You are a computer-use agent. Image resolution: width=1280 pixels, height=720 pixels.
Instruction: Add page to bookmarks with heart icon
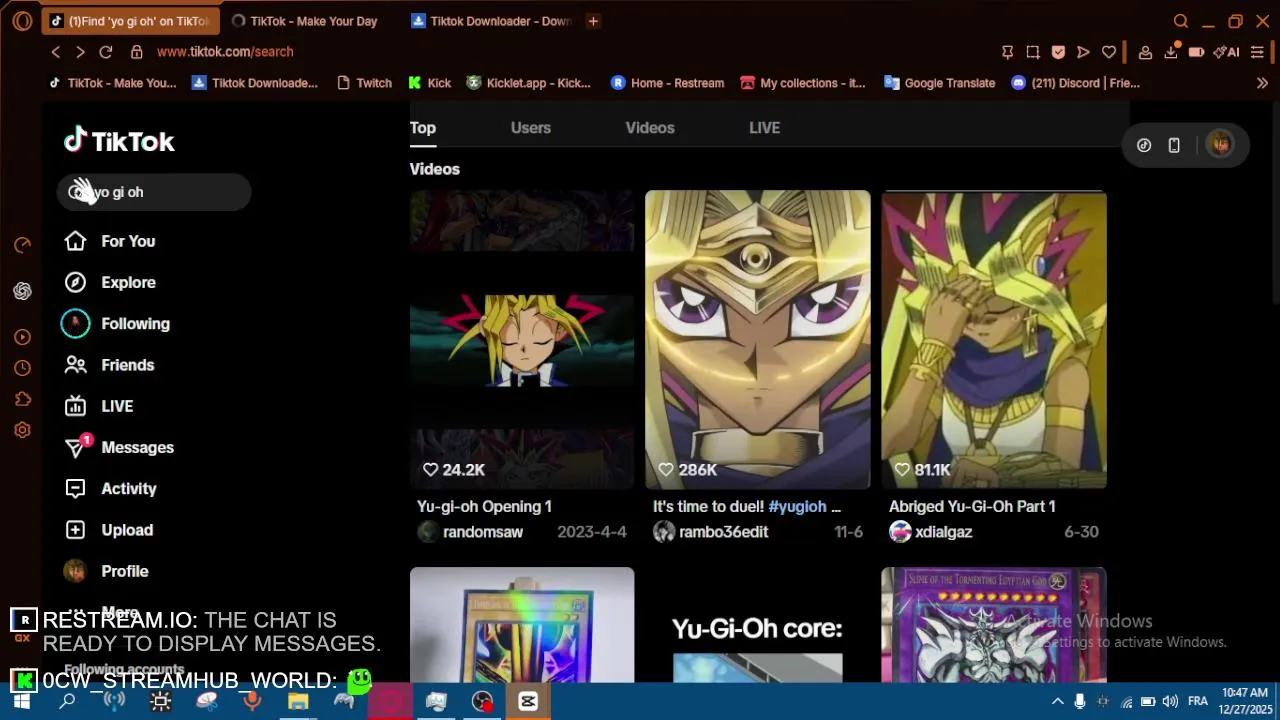1109,52
